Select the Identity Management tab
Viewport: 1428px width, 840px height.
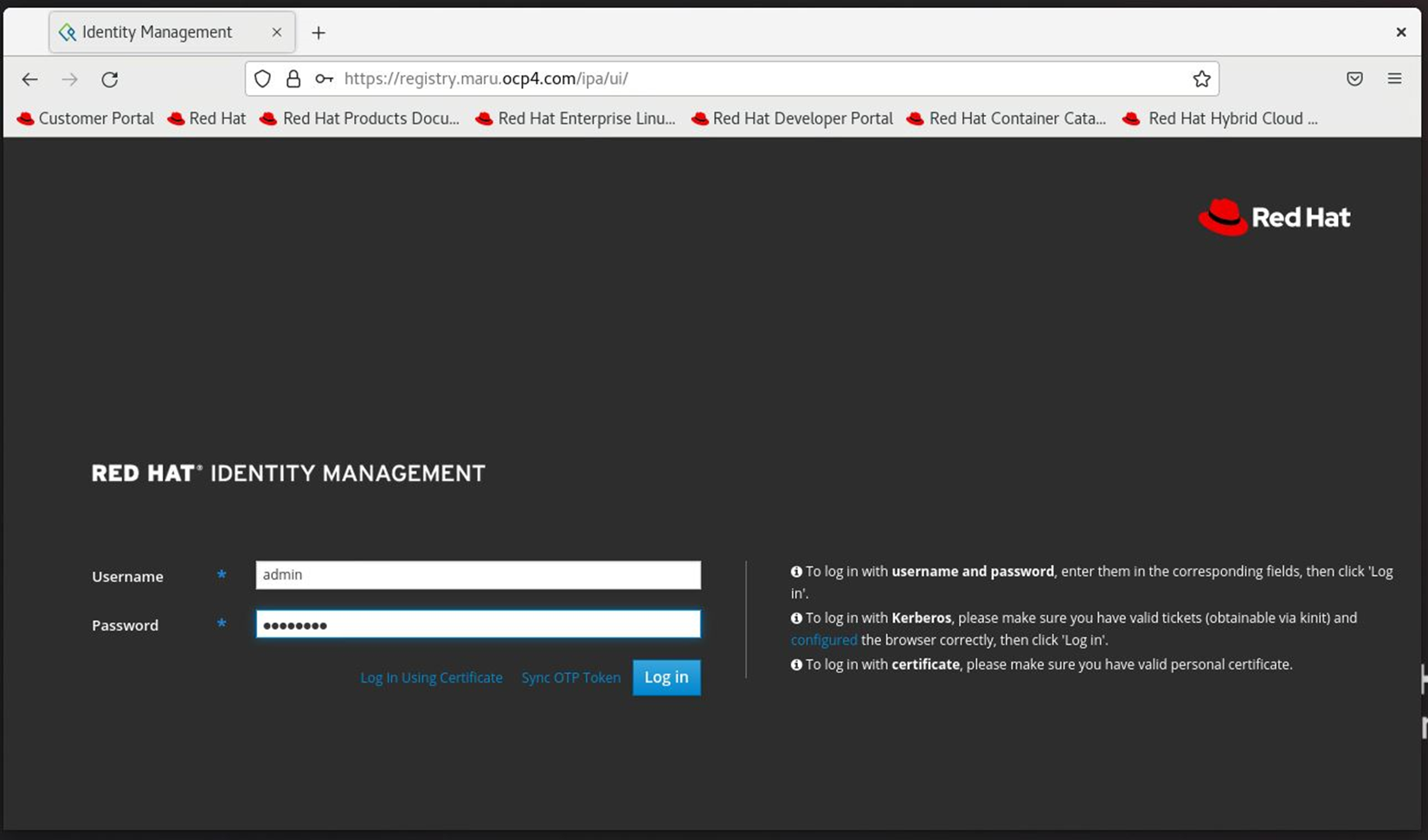[x=172, y=32]
